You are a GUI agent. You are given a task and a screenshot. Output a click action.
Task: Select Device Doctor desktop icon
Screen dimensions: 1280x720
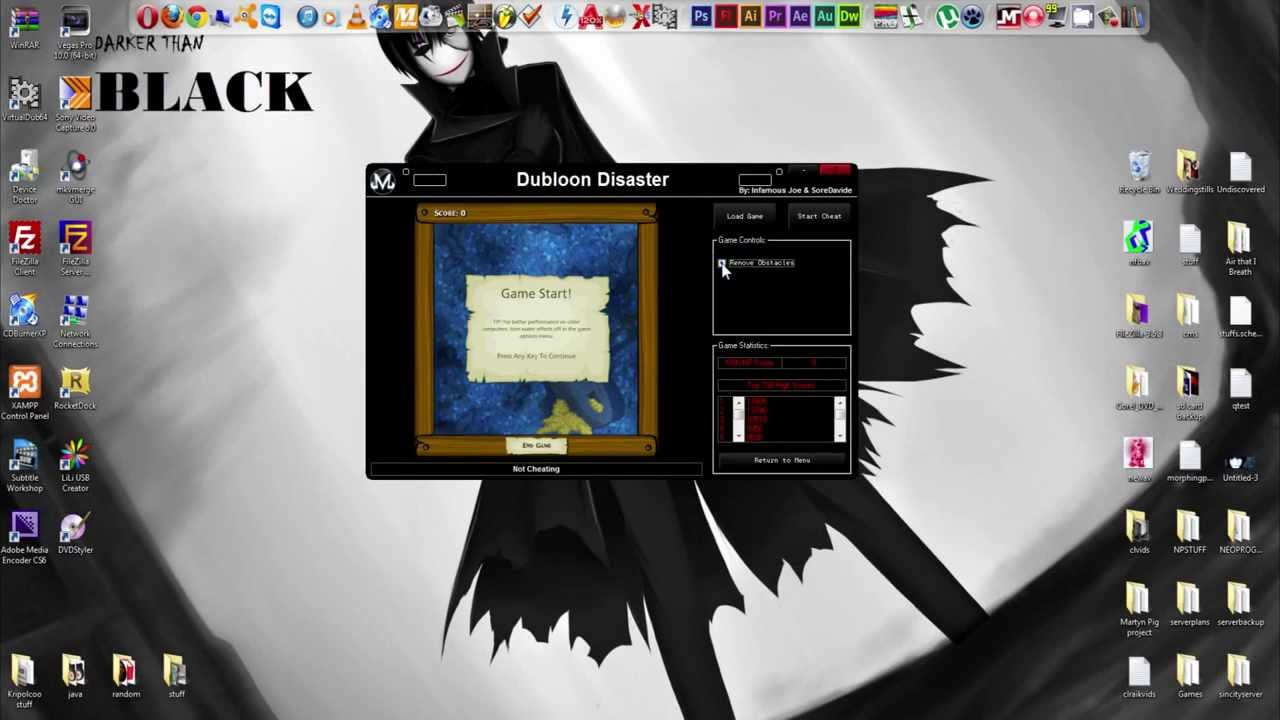coord(24,176)
